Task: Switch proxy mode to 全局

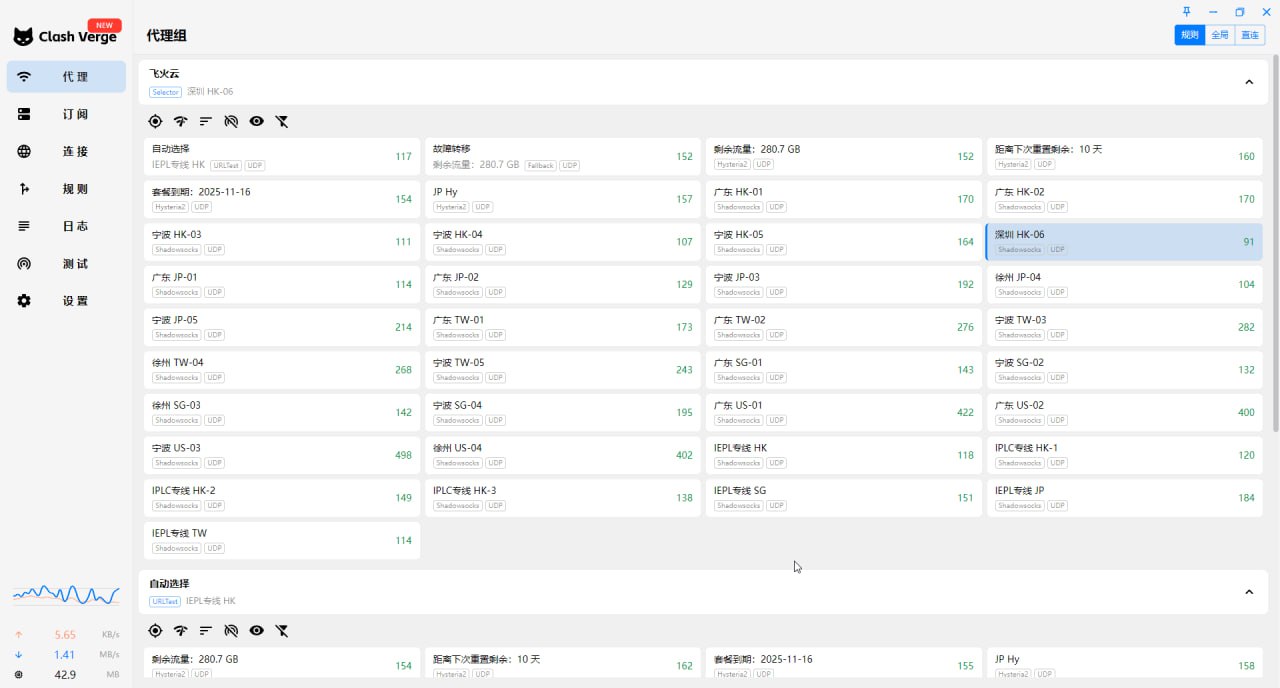Action: 1219,35
